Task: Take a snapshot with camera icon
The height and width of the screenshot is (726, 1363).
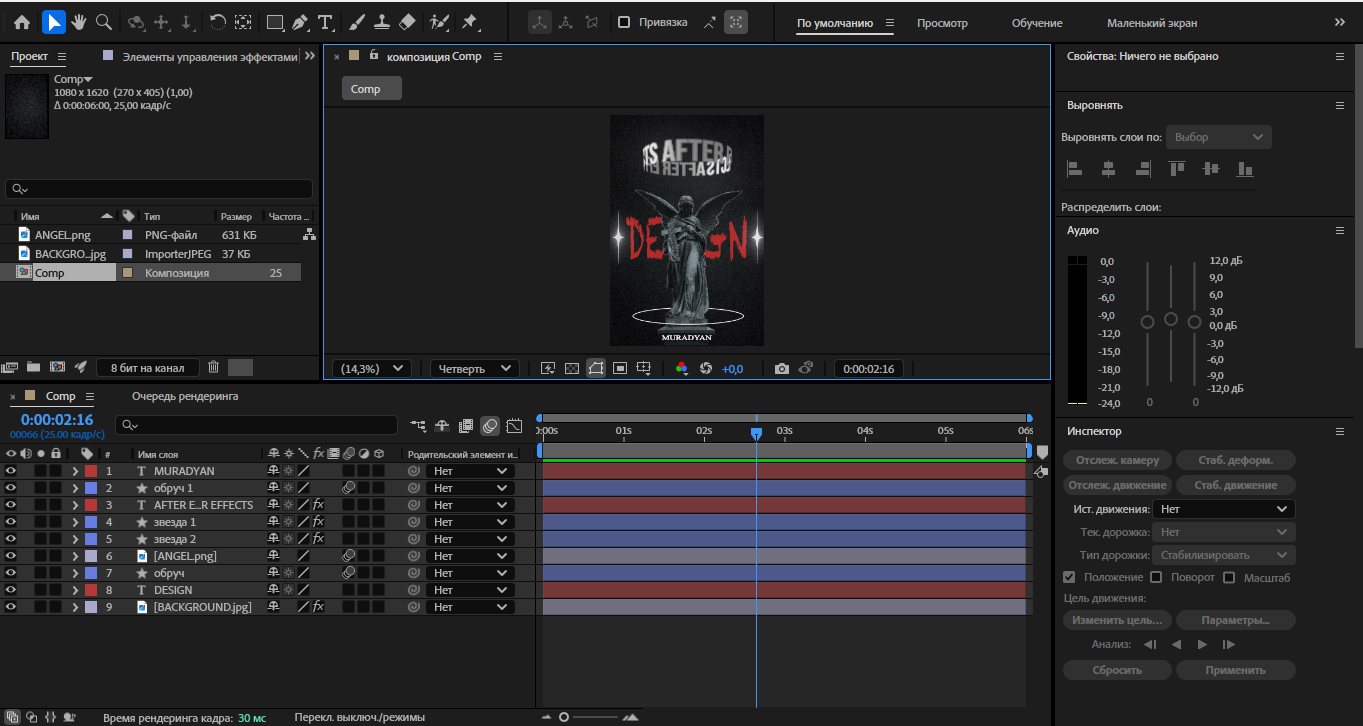Action: pos(782,369)
